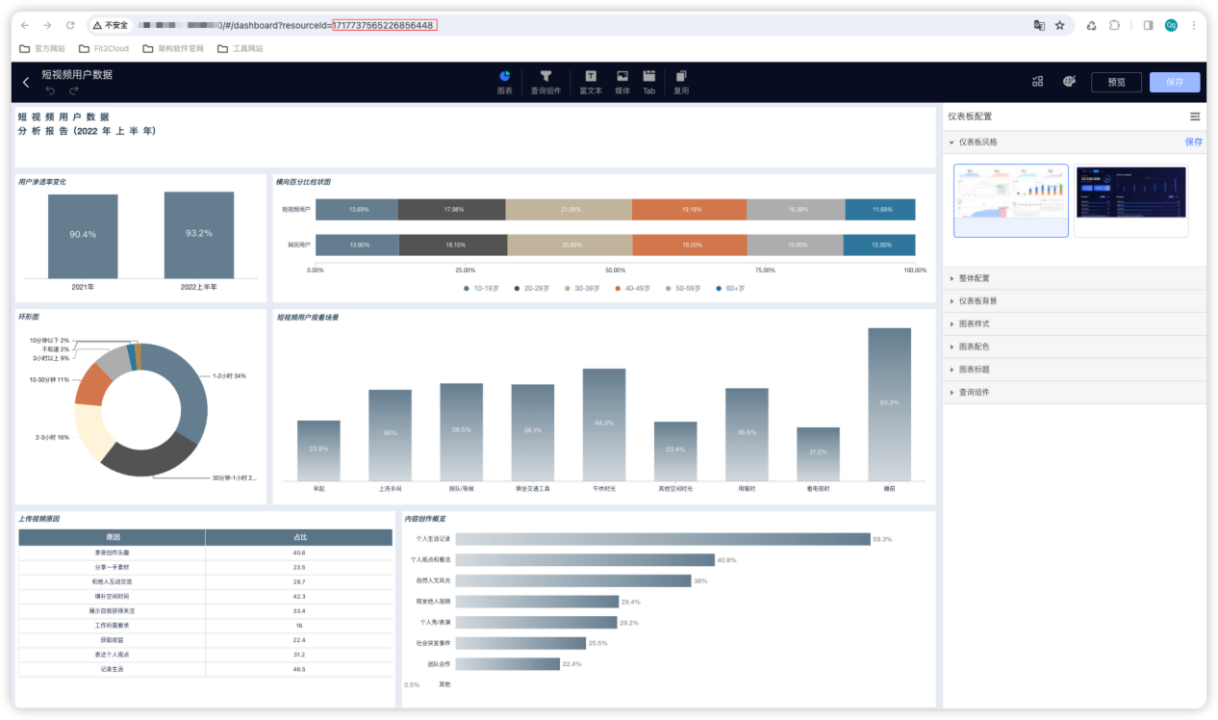Image resolution: width=1218 pixels, height=720 pixels.
Task: Click the browser forward arrow
Action: coord(47,25)
